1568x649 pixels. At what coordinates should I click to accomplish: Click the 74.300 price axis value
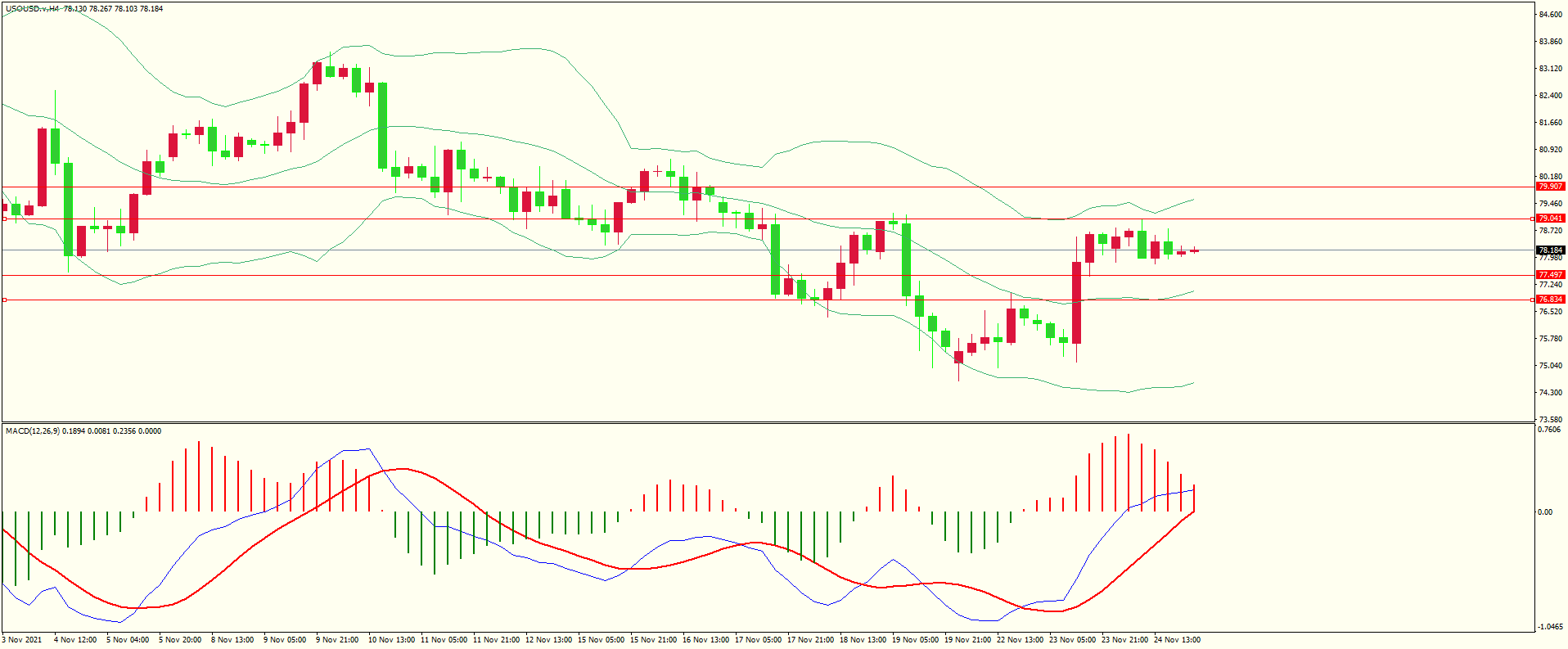(1551, 393)
